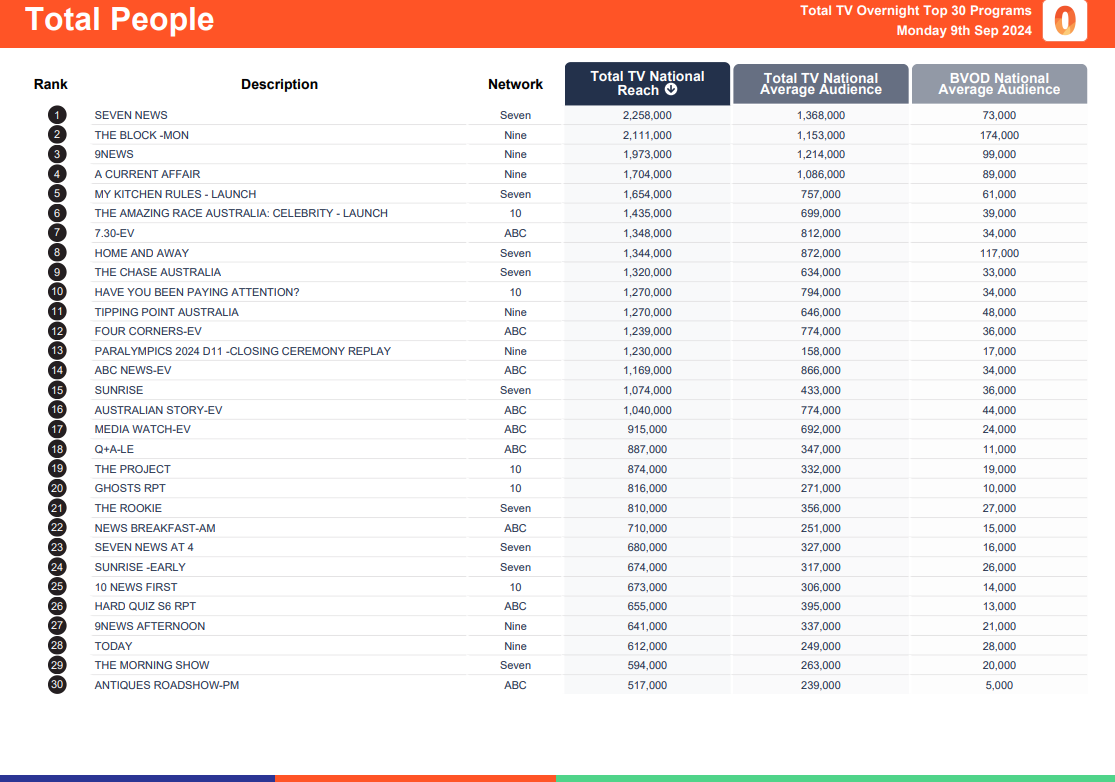
Task: Click the Network column header
Action: [x=516, y=85]
